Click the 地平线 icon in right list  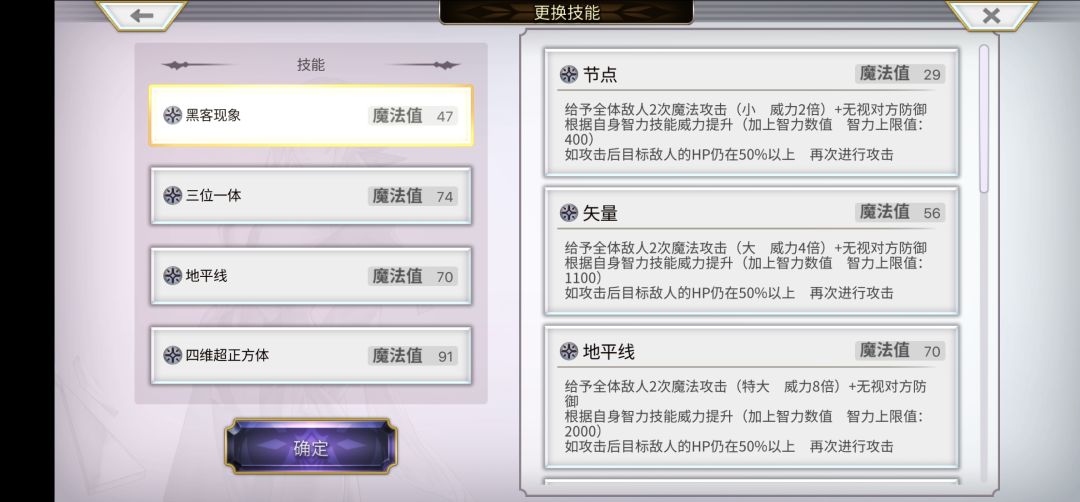568,351
